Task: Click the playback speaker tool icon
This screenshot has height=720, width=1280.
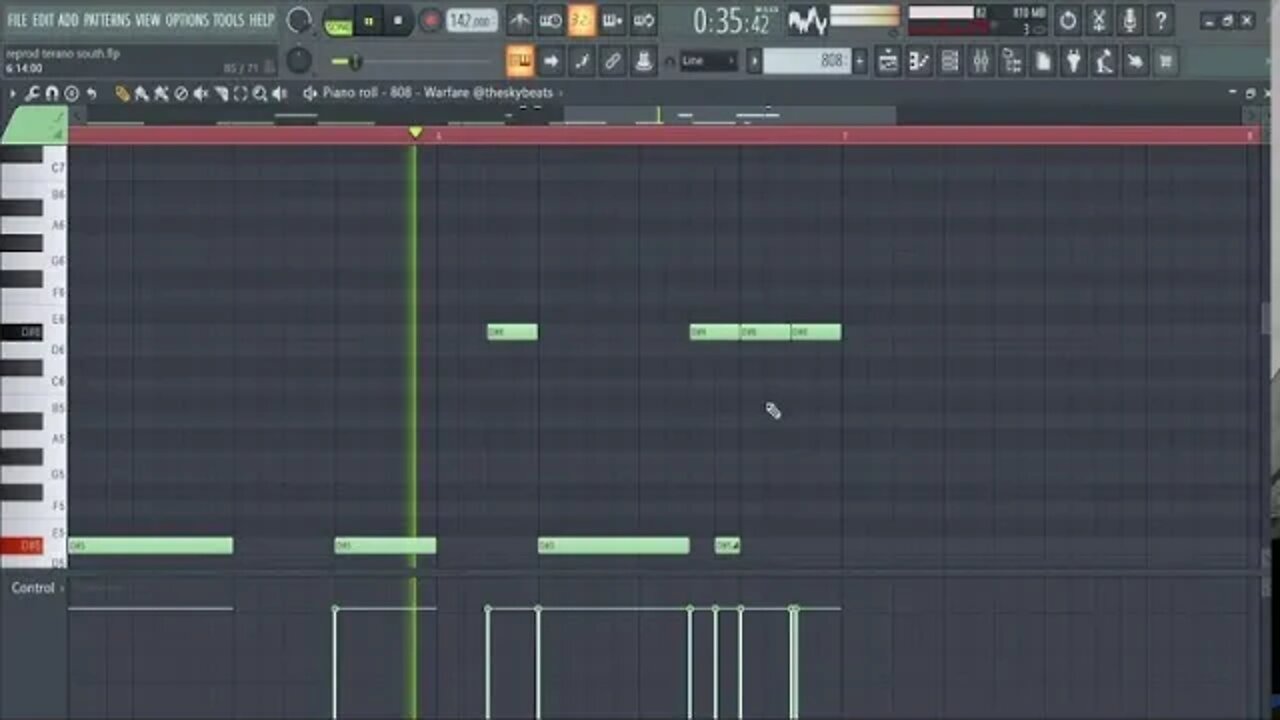Action: click(x=280, y=93)
